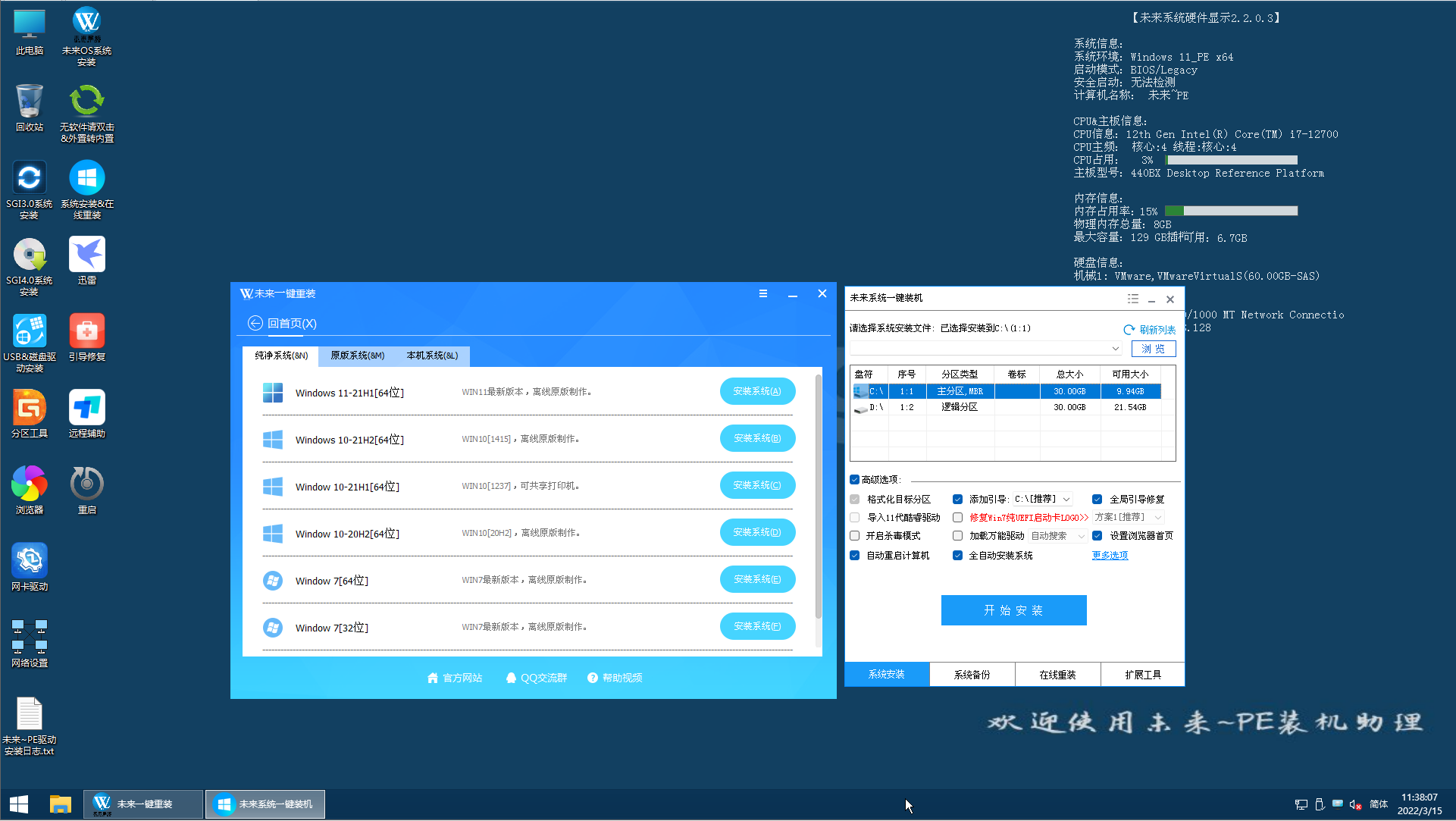Select the 网卡驱动 desktop icon
This screenshot has width=1456, height=821.
point(30,567)
